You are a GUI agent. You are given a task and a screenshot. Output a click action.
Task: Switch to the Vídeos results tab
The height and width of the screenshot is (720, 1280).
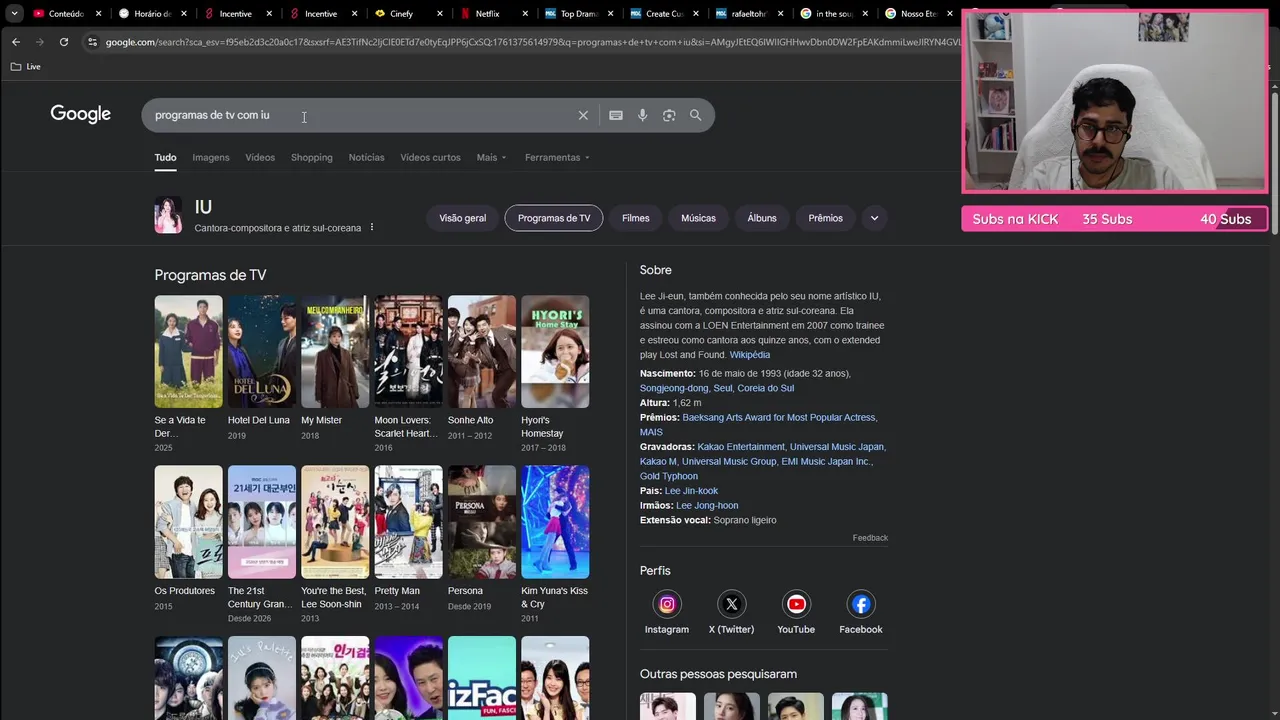click(x=260, y=157)
